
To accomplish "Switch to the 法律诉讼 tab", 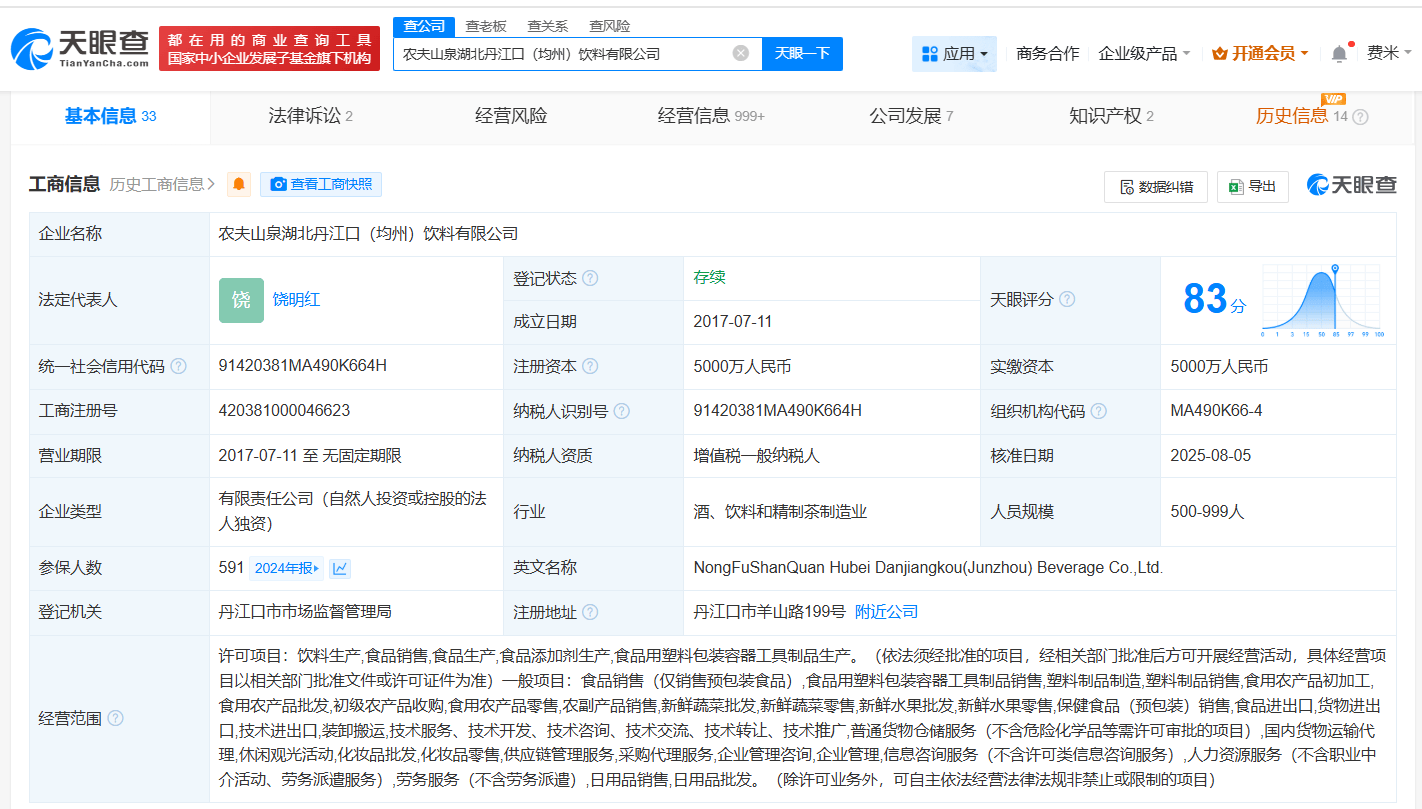I will pos(310,116).
